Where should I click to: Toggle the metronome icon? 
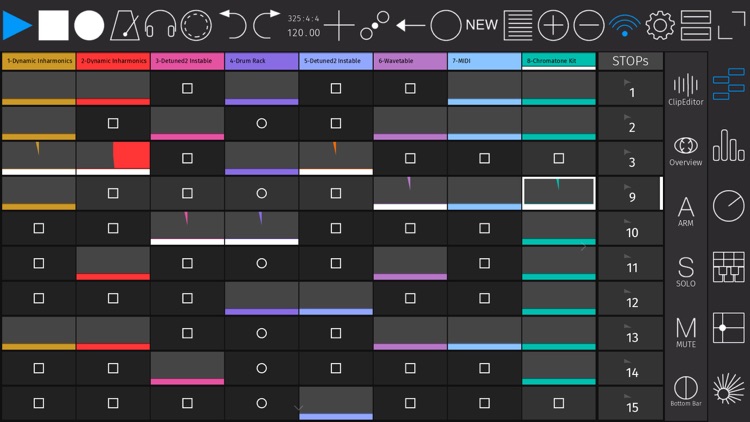tap(125, 25)
